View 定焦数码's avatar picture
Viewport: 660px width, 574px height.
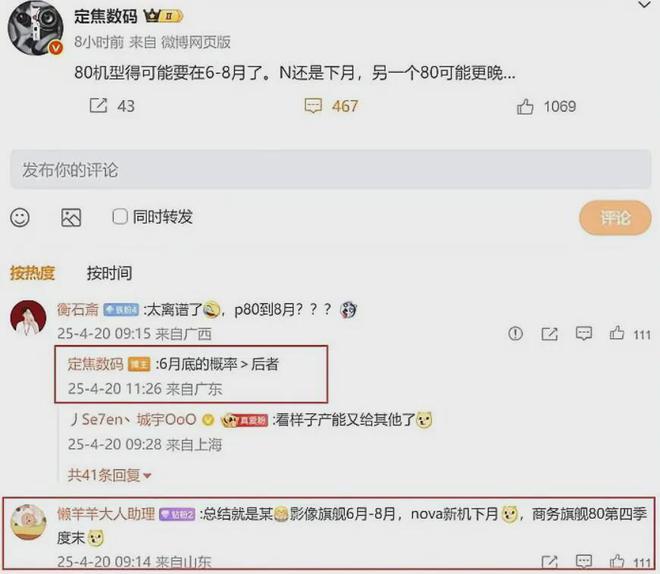(x=35, y=28)
